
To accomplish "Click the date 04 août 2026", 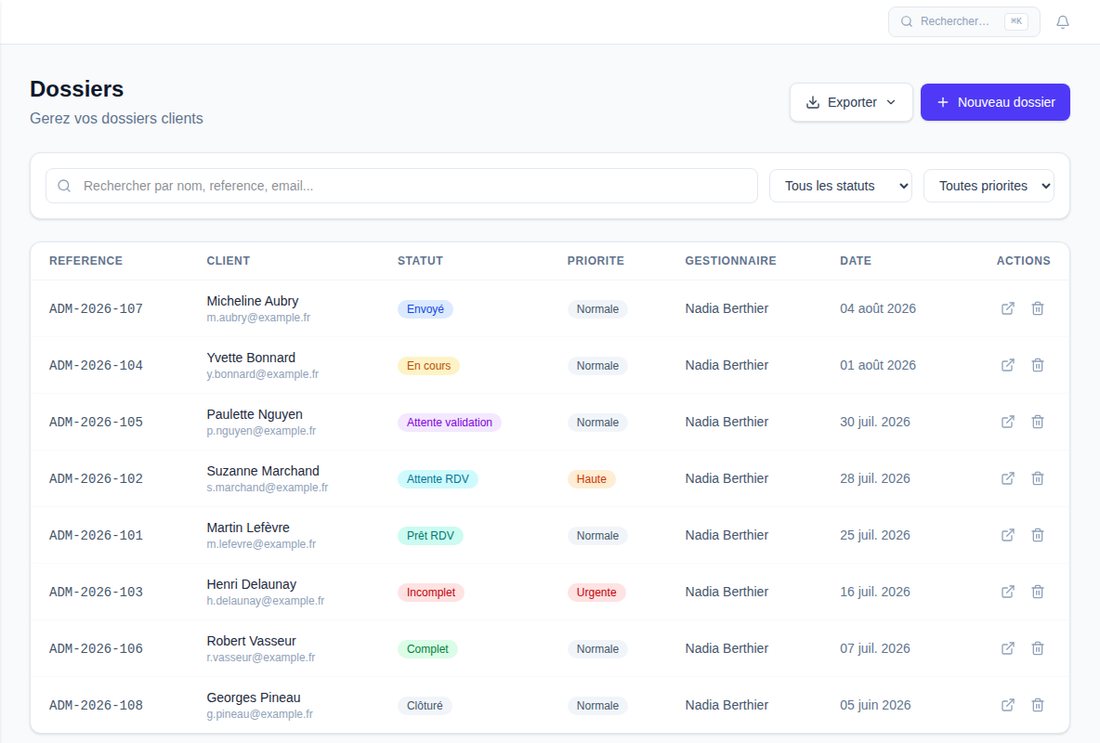I will (878, 309).
